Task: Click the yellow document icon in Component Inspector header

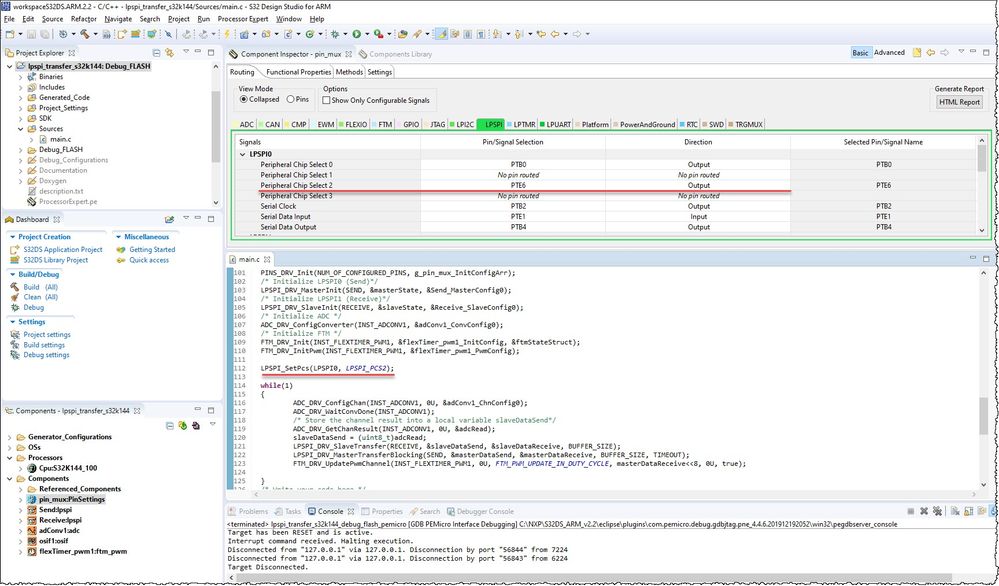Action: pyautogui.click(x=917, y=53)
